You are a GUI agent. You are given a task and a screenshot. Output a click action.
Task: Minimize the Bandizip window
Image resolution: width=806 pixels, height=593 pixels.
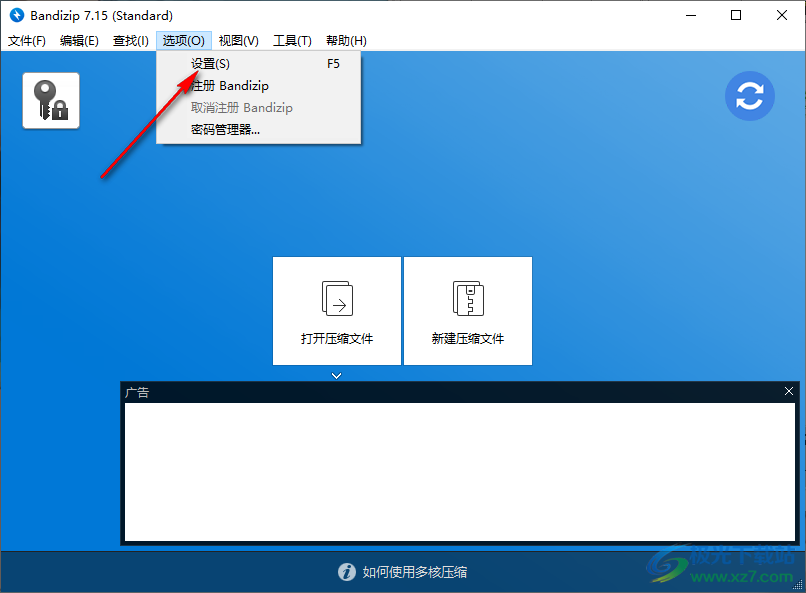(x=691, y=15)
